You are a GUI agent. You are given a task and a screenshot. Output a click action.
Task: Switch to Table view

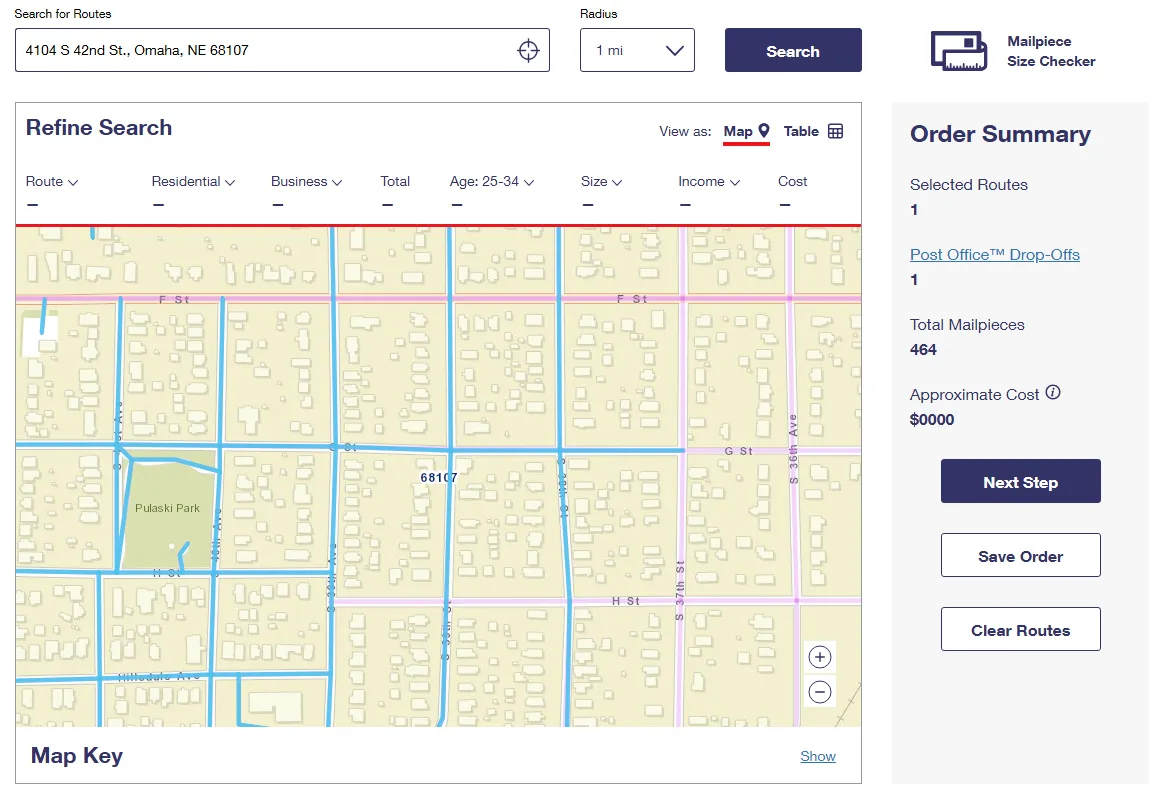click(801, 132)
